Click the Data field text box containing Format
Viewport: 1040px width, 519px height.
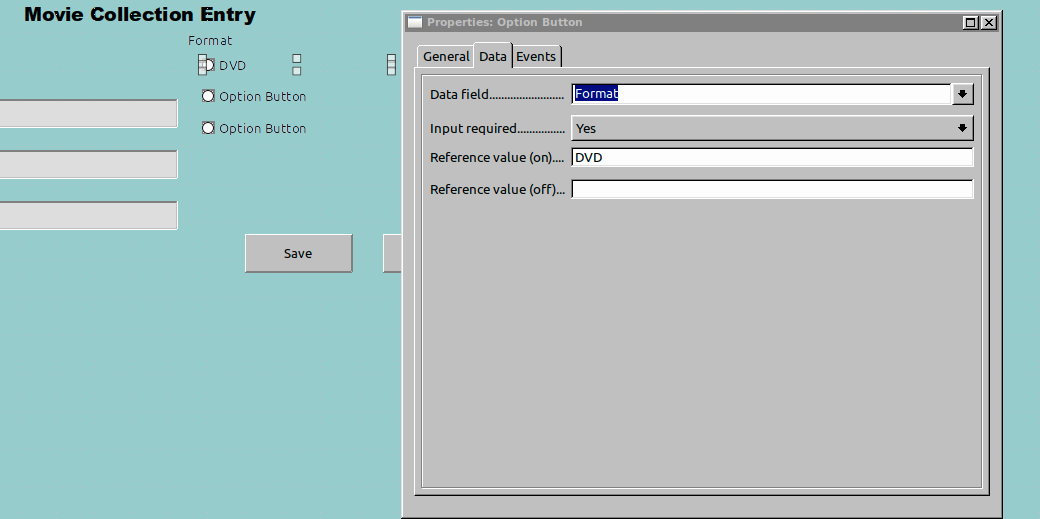click(760, 94)
